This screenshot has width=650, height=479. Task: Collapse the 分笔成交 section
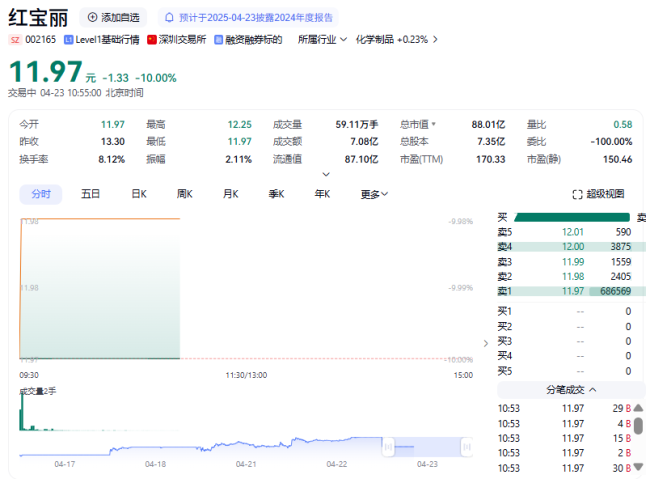point(594,389)
